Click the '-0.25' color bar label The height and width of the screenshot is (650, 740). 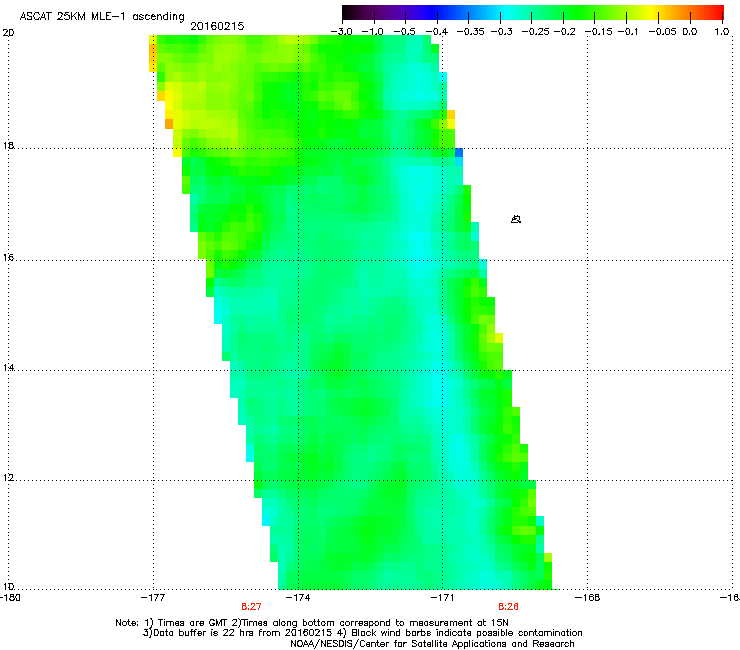pos(536,32)
